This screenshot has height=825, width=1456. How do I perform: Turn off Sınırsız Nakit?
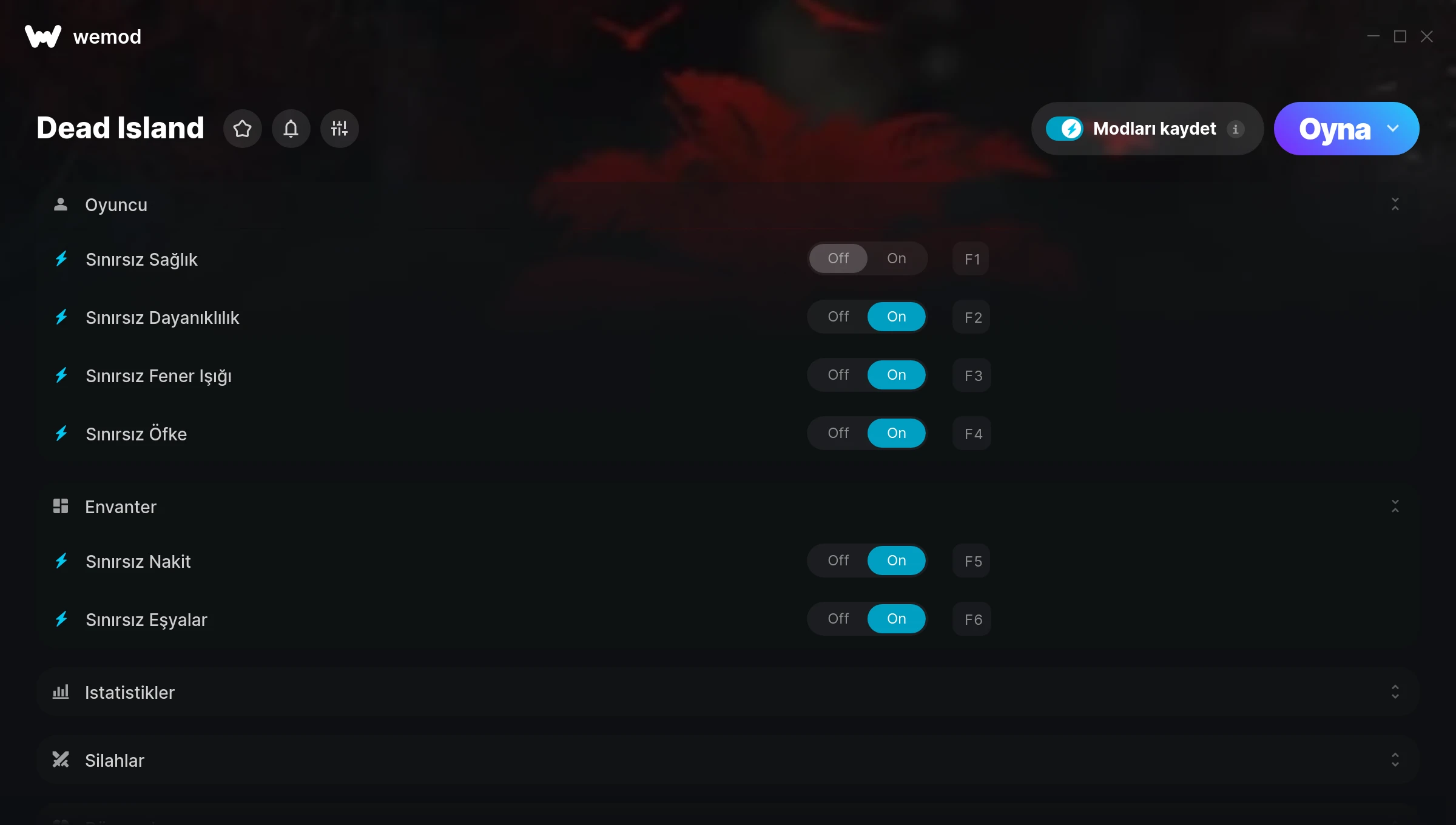[838, 561]
